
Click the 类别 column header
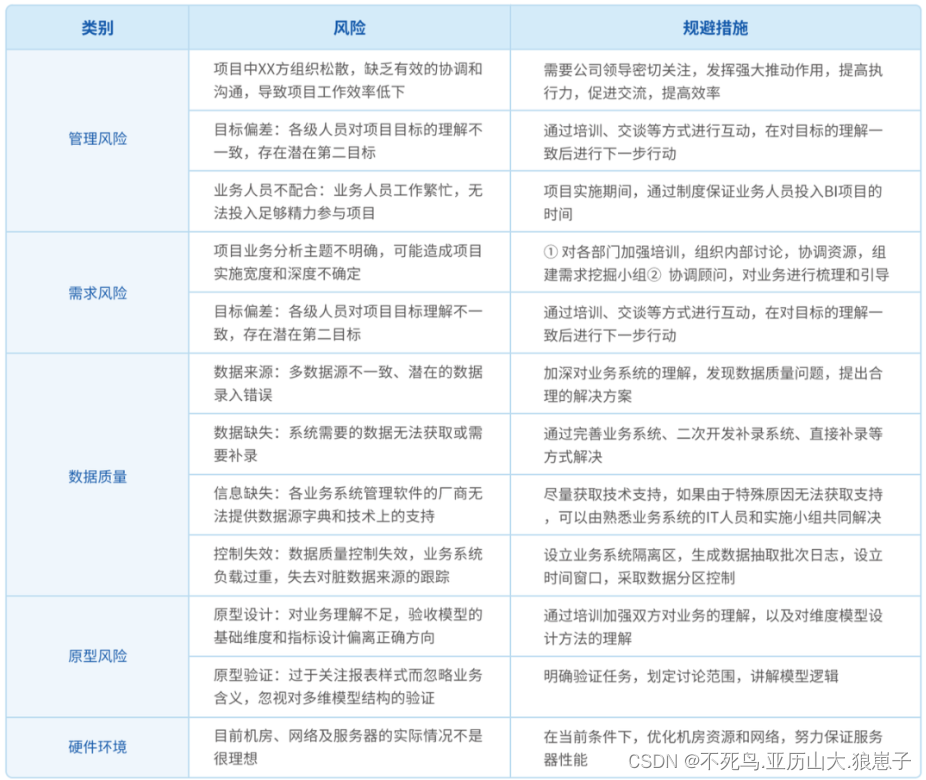tap(97, 28)
